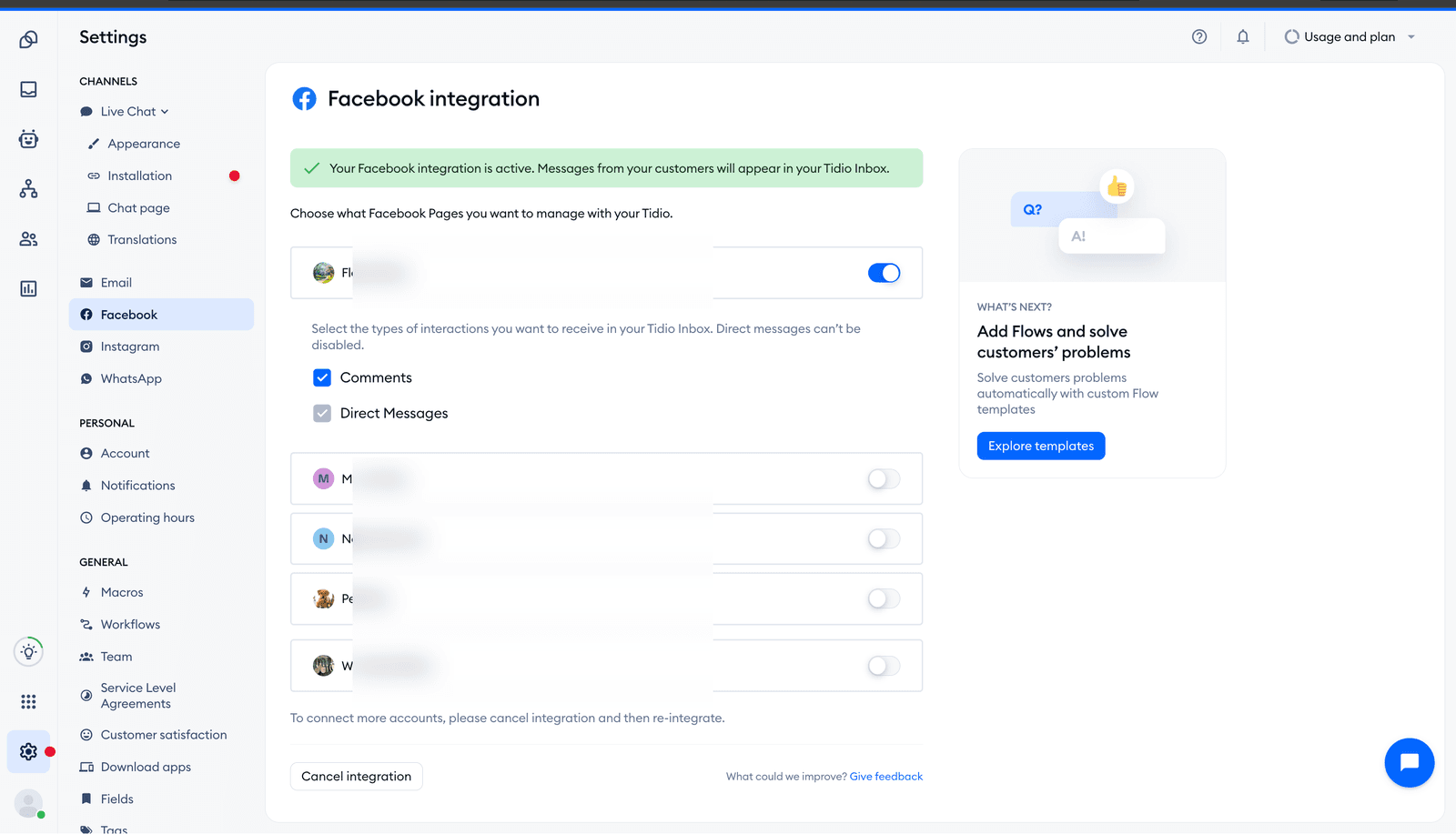Click the Email envelope icon

[86, 283]
